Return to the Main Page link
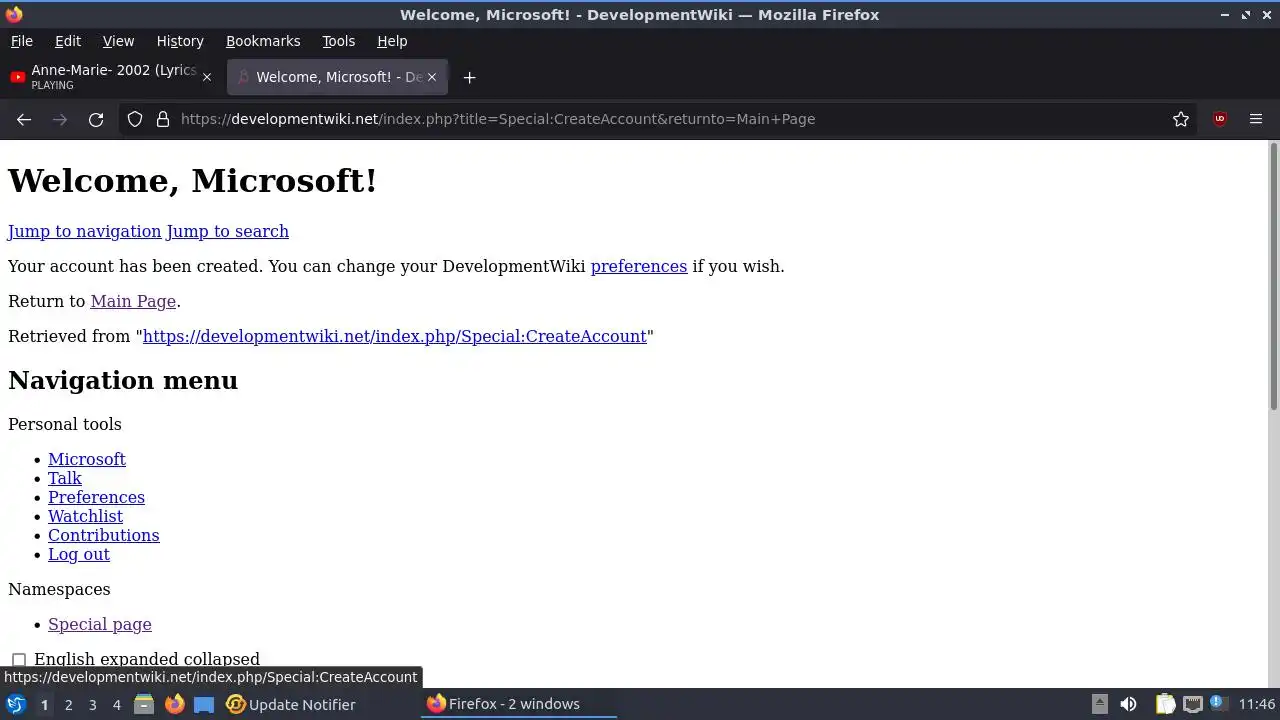 [x=133, y=301]
